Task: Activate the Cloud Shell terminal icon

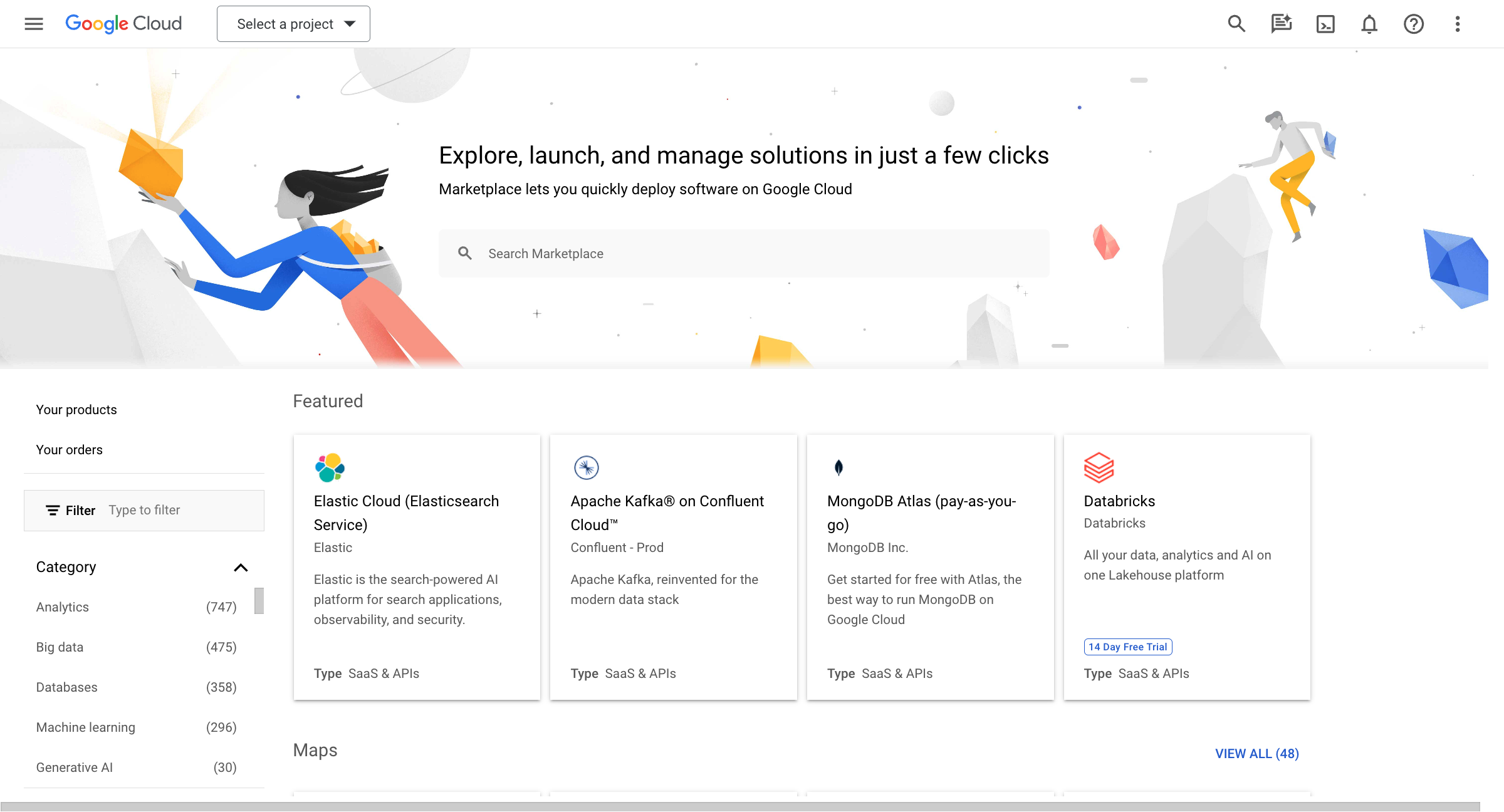Action: (x=1325, y=24)
